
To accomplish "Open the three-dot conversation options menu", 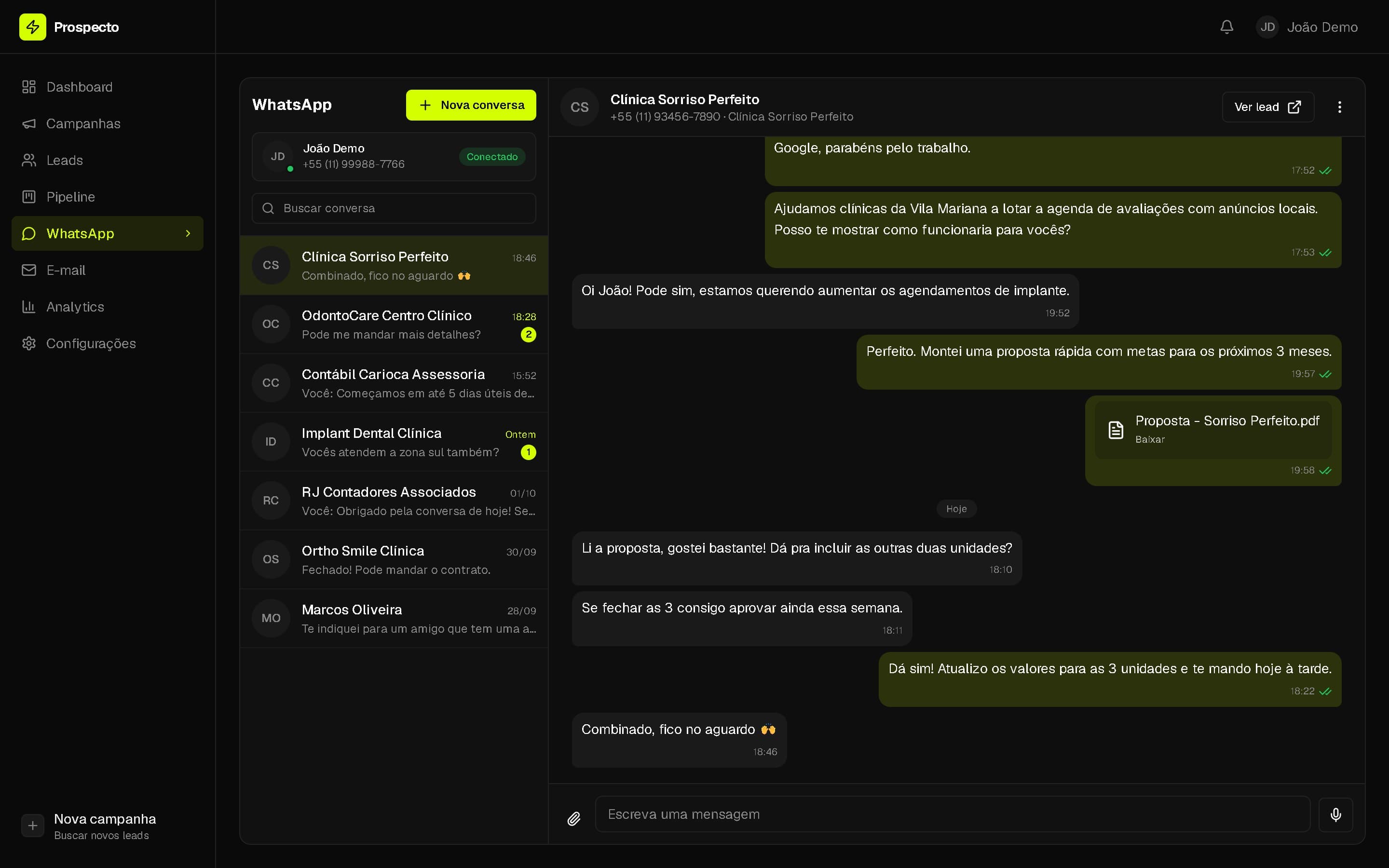I will point(1339,108).
